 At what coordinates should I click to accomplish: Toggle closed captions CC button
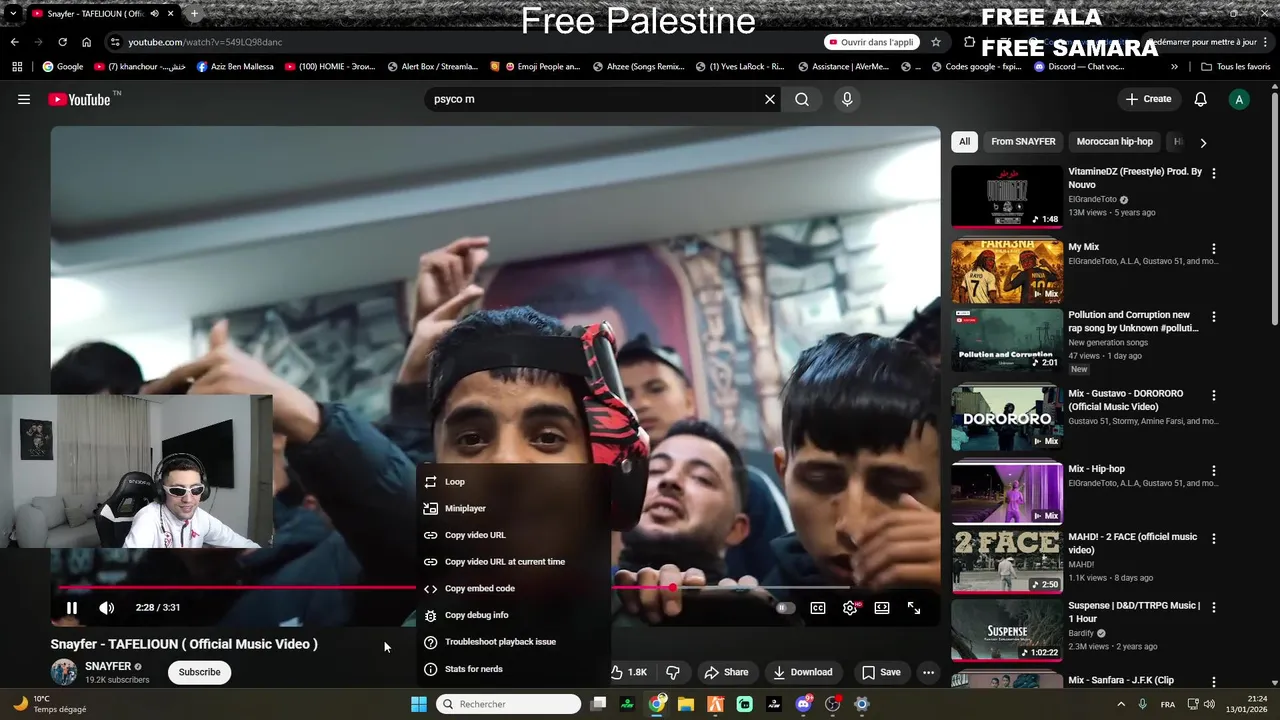point(818,607)
